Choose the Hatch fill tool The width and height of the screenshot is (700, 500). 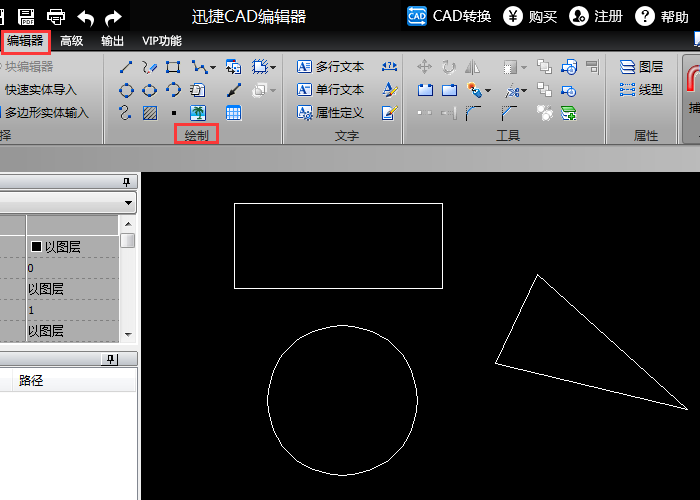150,113
